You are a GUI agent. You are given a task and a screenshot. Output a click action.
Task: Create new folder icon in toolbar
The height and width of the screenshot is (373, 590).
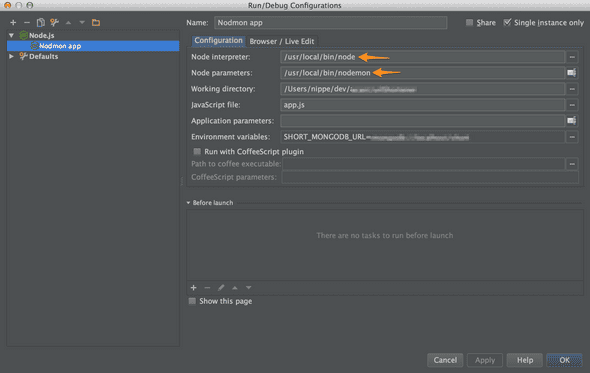pyautogui.click(x=96, y=23)
